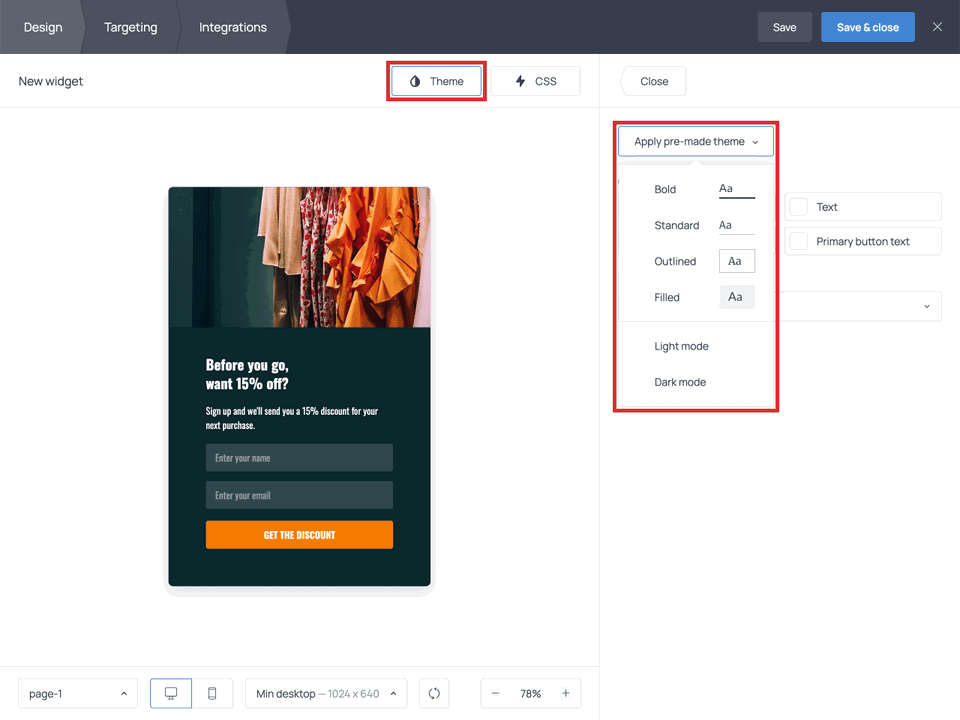Switch to the mobile preview icon
The width and height of the screenshot is (960, 720).
pyautogui.click(x=212, y=693)
